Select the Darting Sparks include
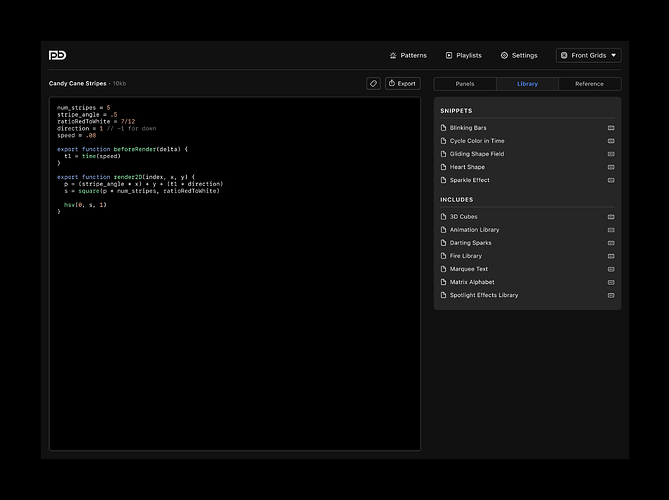The height and width of the screenshot is (500, 669). coord(527,243)
